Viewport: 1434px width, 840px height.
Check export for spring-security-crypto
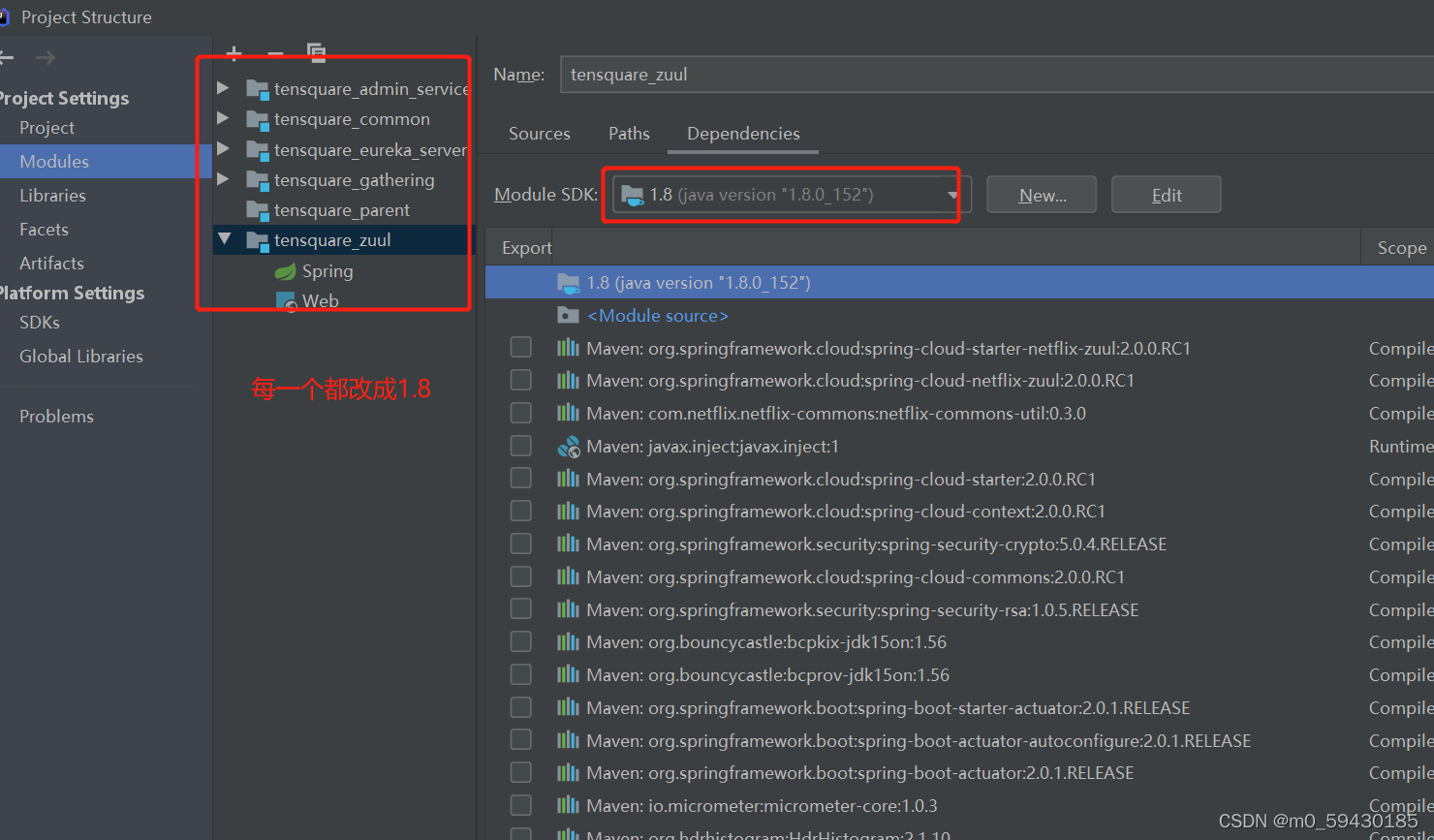click(x=520, y=544)
